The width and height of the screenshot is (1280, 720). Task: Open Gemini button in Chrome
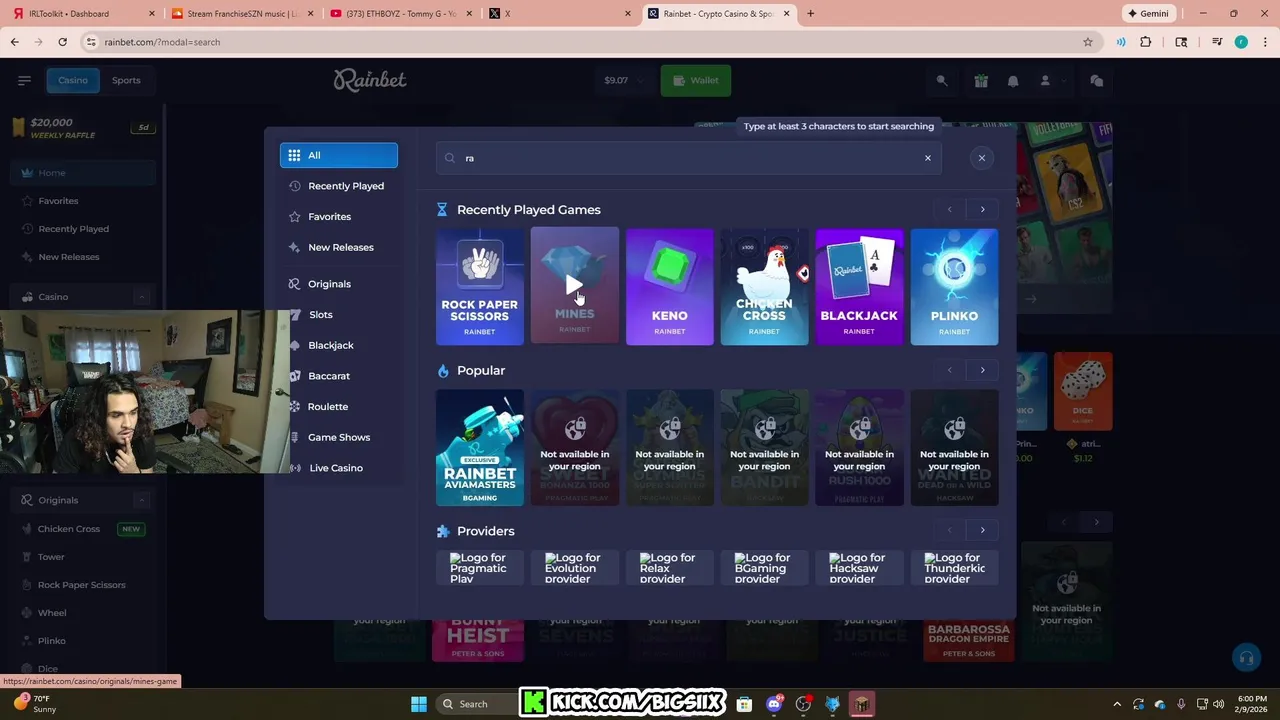pyautogui.click(x=1148, y=14)
